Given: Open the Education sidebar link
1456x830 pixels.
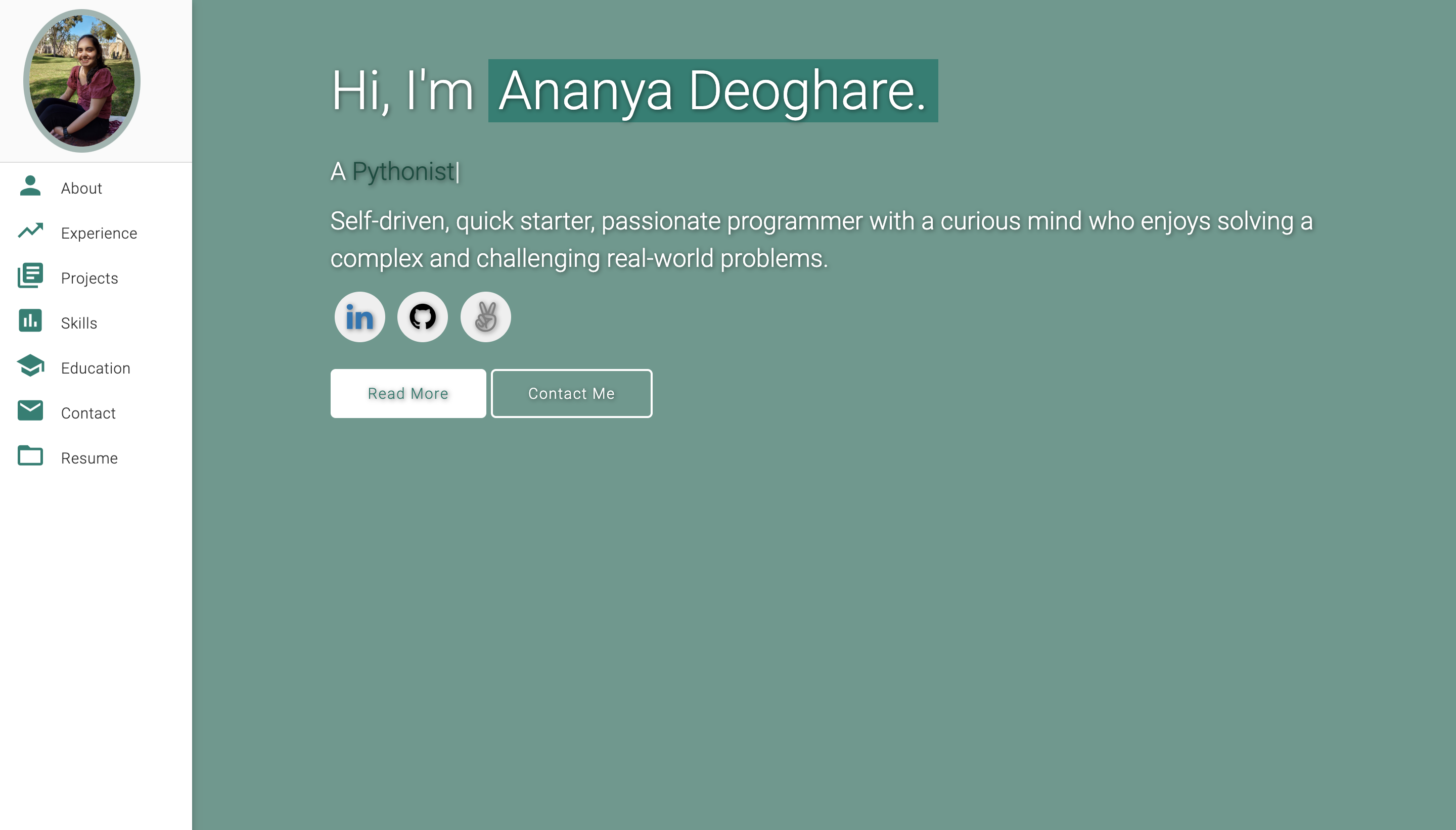Looking at the screenshot, I should click(95, 369).
